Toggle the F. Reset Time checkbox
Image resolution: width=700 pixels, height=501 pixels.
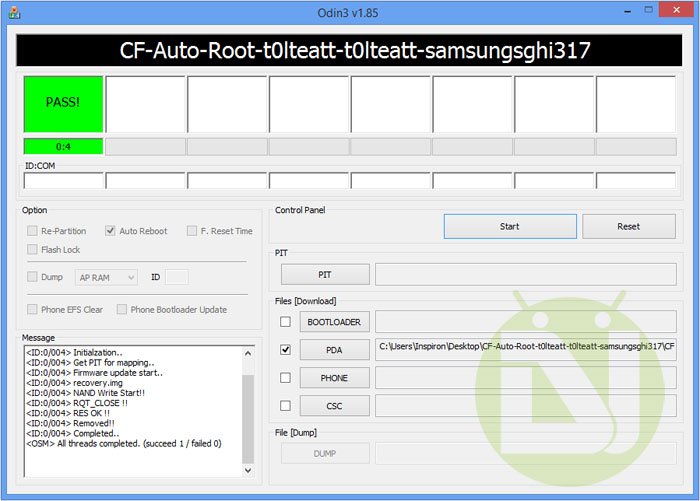click(x=192, y=231)
